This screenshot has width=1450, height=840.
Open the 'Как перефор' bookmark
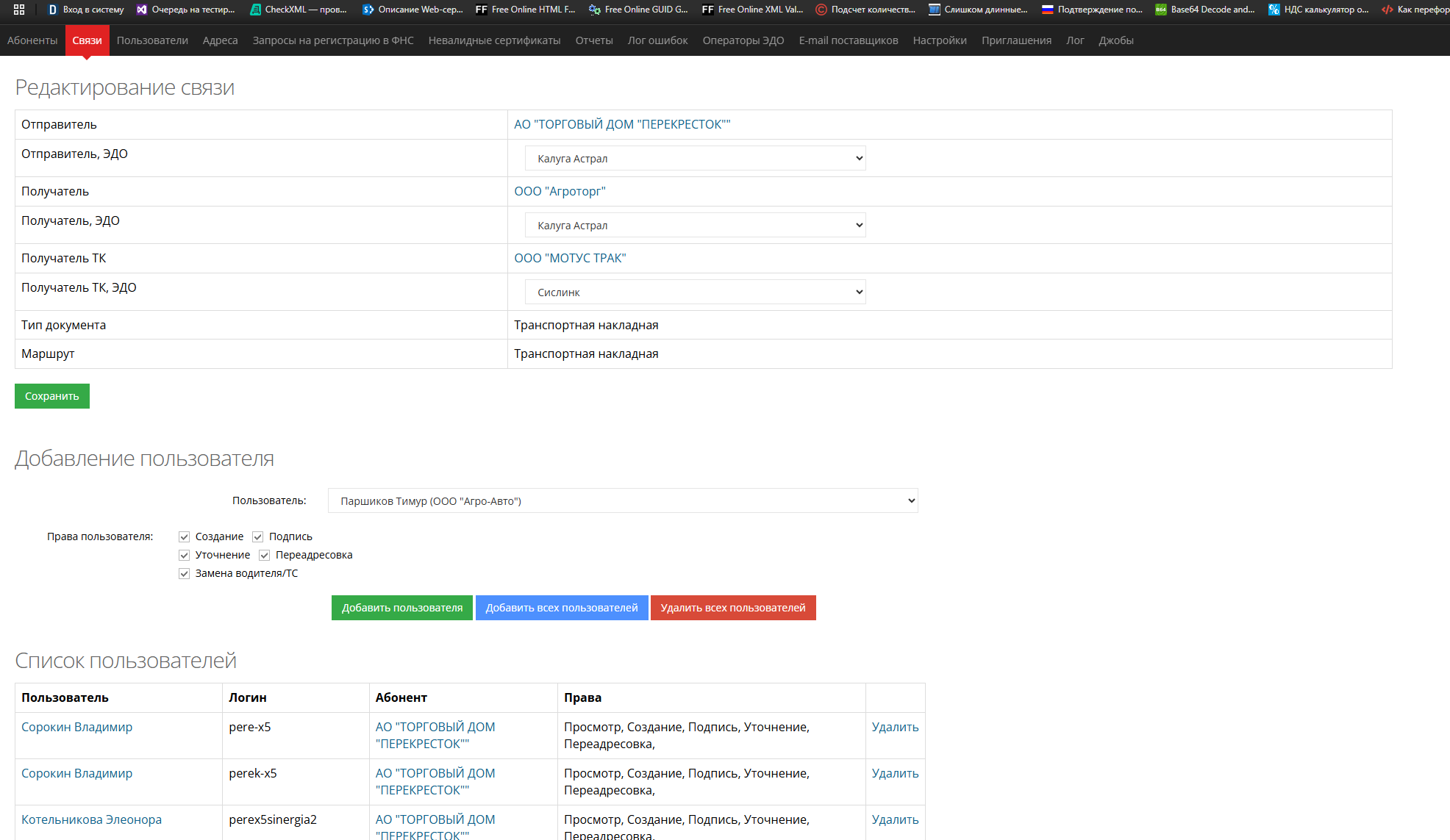[x=1415, y=10]
